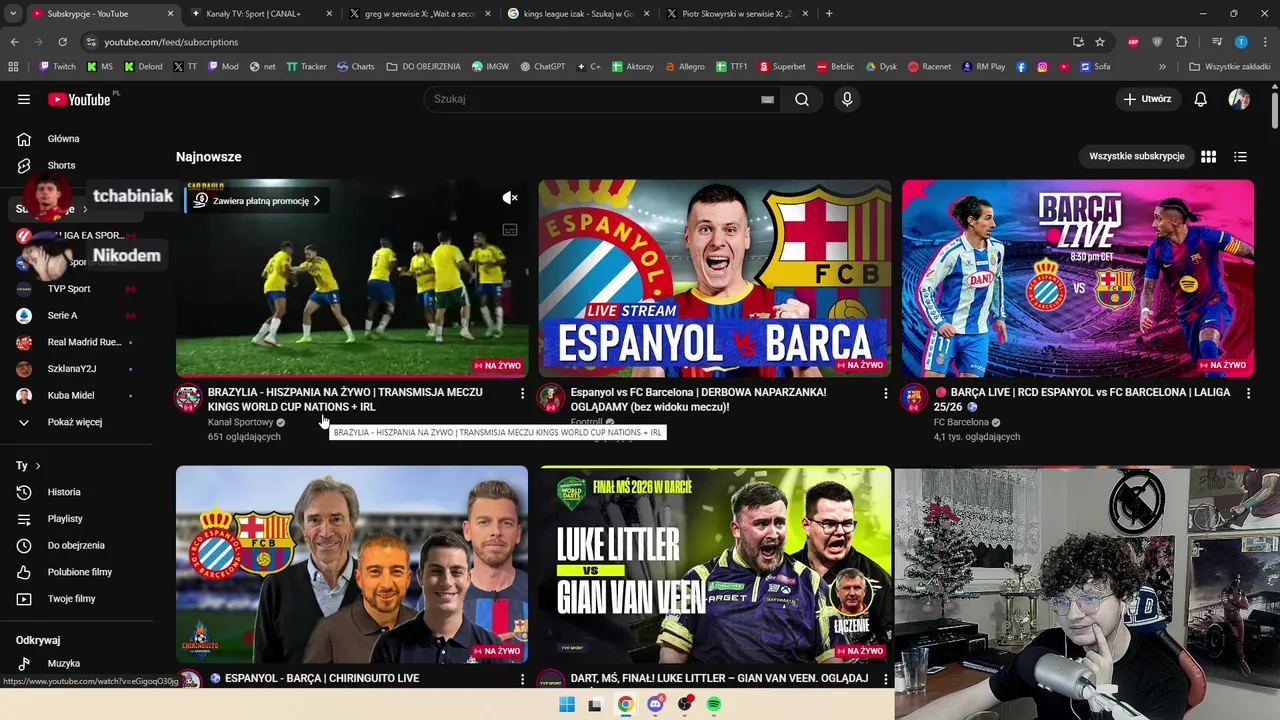The height and width of the screenshot is (720, 1280).
Task: Bookmark this page with star icon
Action: (x=1100, y=42)
